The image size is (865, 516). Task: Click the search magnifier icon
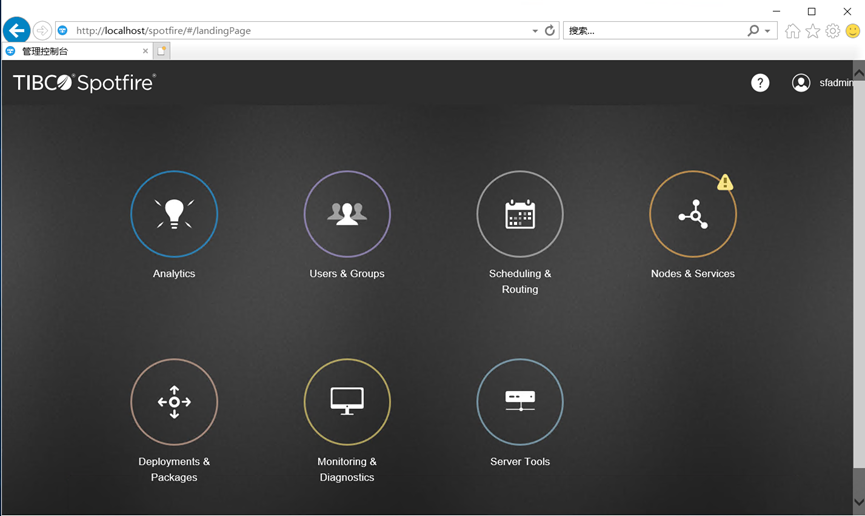coord(753,30)
